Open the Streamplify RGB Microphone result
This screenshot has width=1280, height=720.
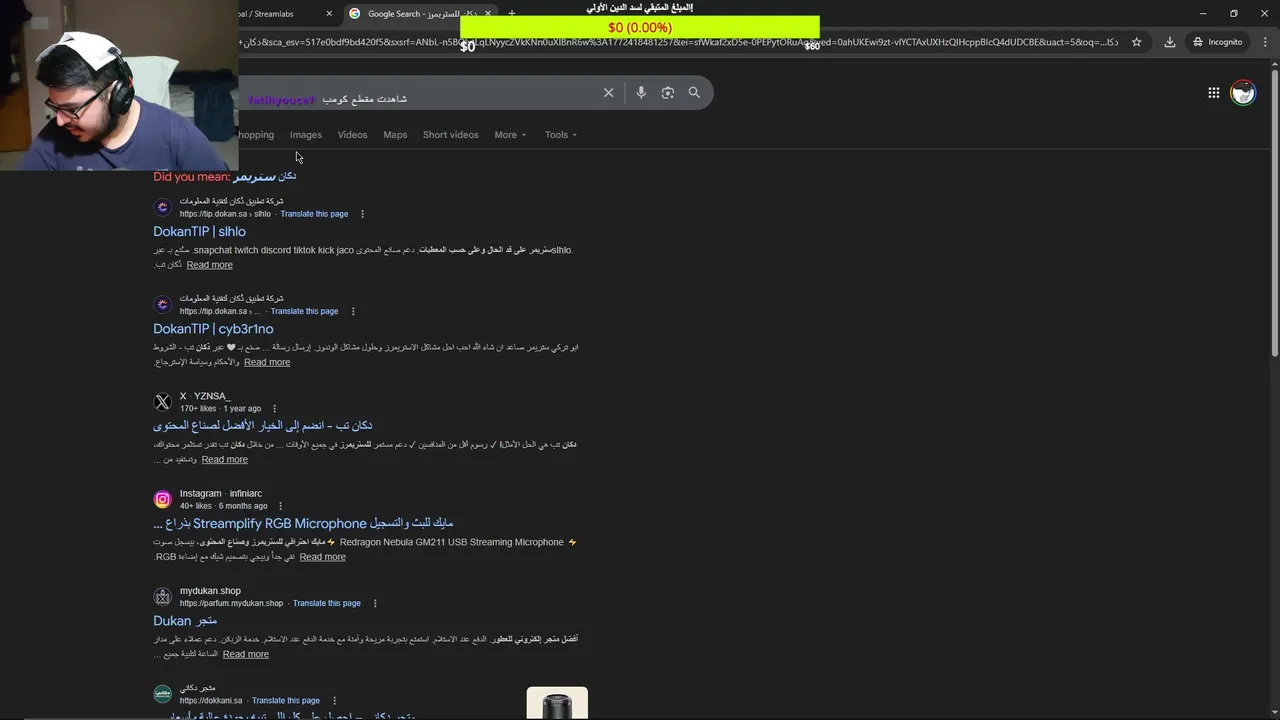click(303, 523)
